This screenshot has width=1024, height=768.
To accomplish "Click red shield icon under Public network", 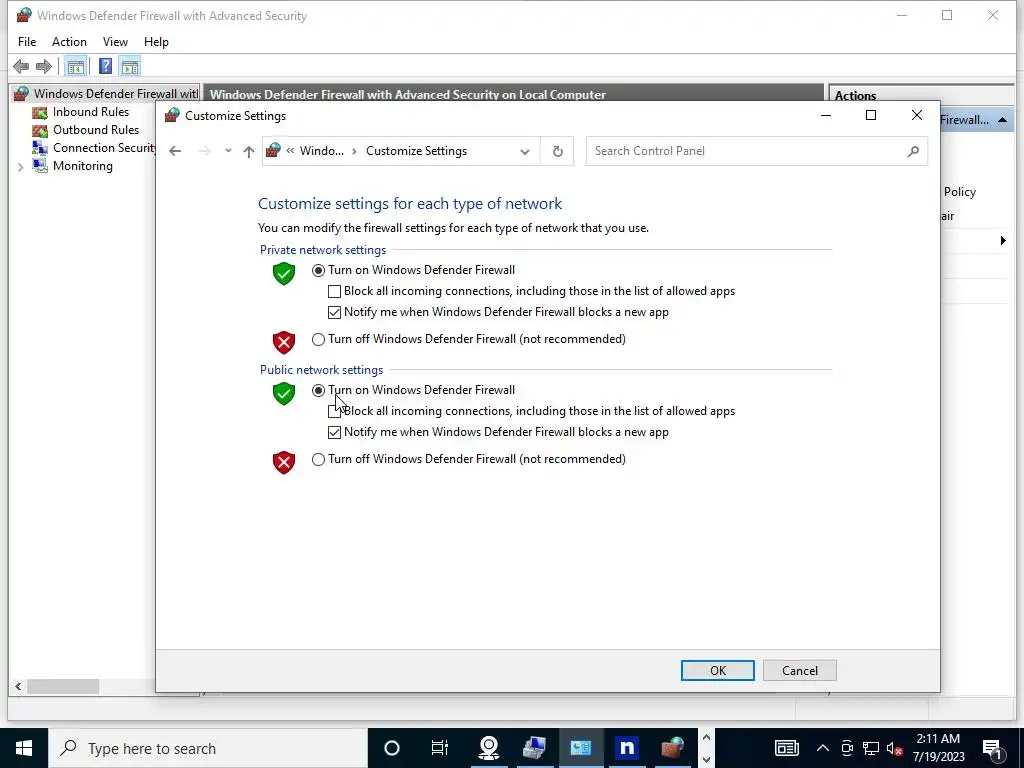I will (x=284, y=463).
